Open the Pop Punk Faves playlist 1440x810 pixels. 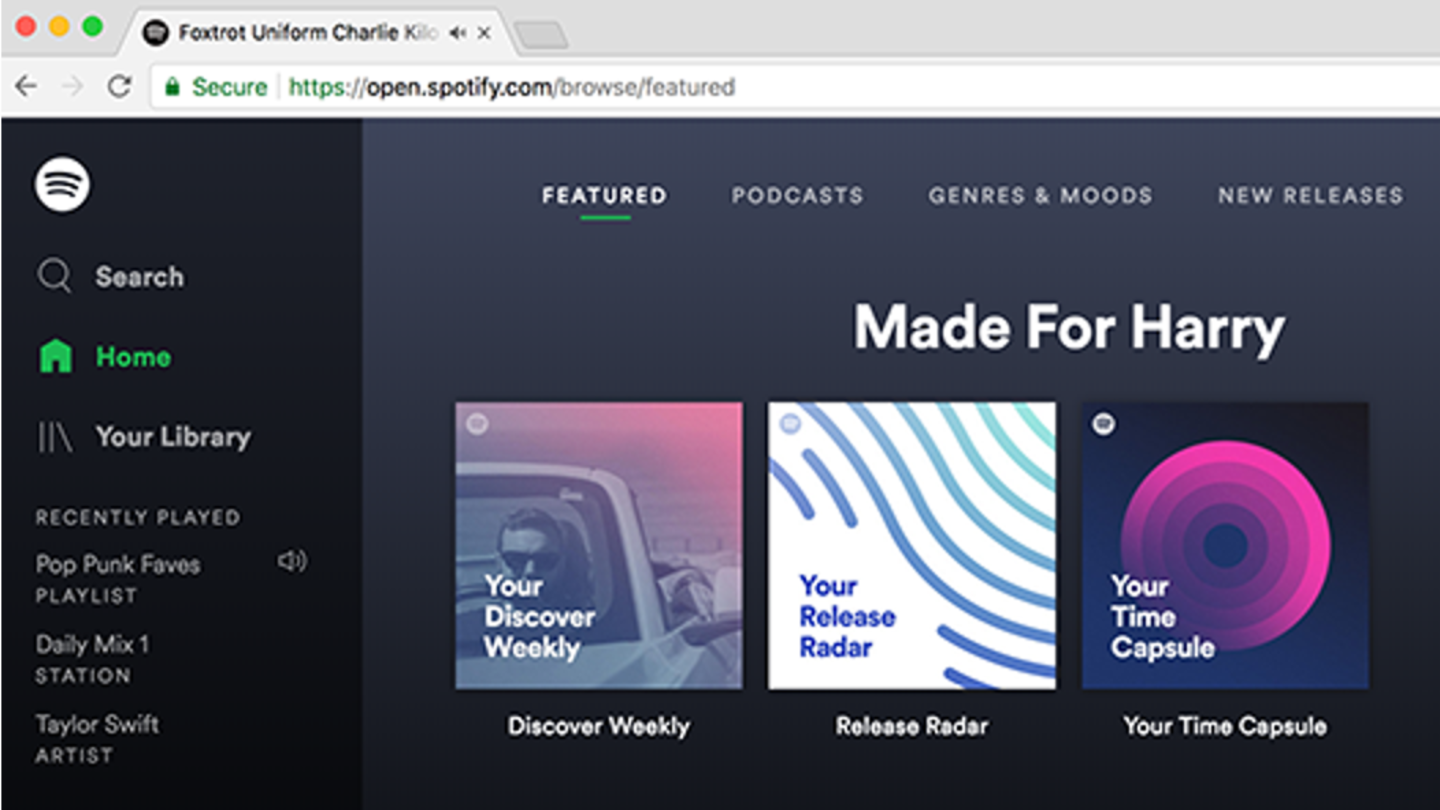pyautogui.click(x=118, y=564)
